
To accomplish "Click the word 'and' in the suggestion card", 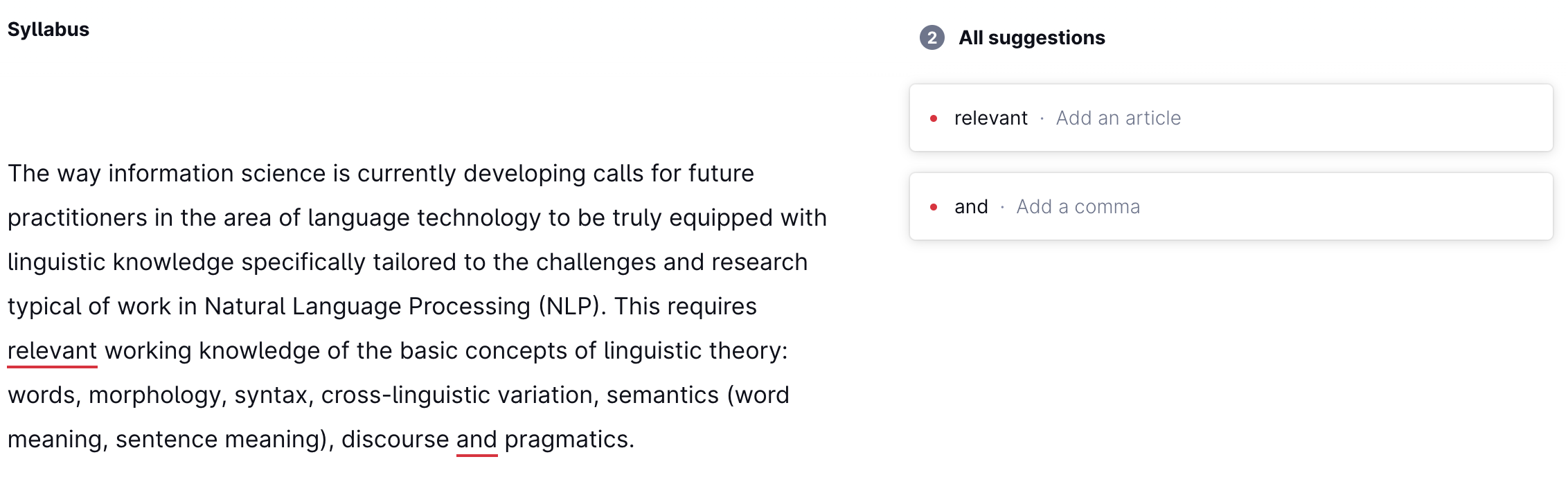I will (971, 207).
